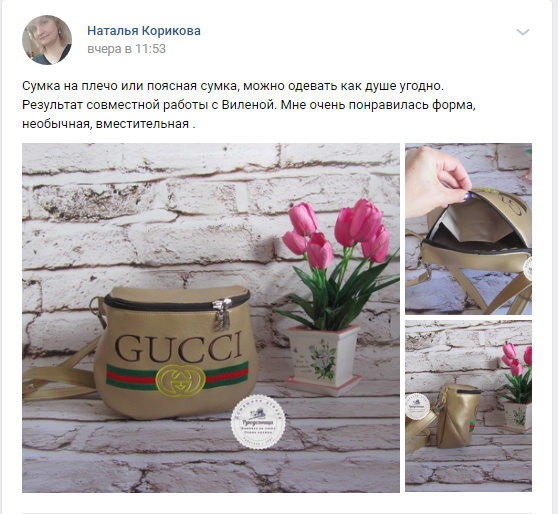Click the silver zipper pull on the bag
Screen dimensions: 558x514
(223, 313)
